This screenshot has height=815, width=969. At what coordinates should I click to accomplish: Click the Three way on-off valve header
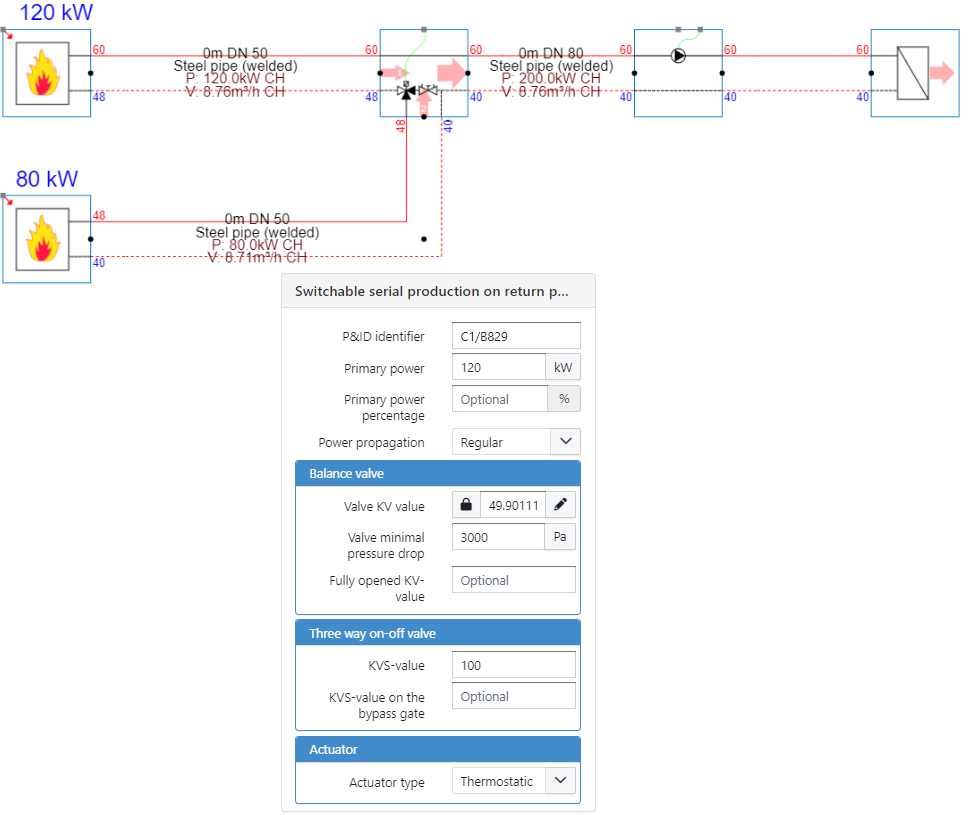coord(437,633)
